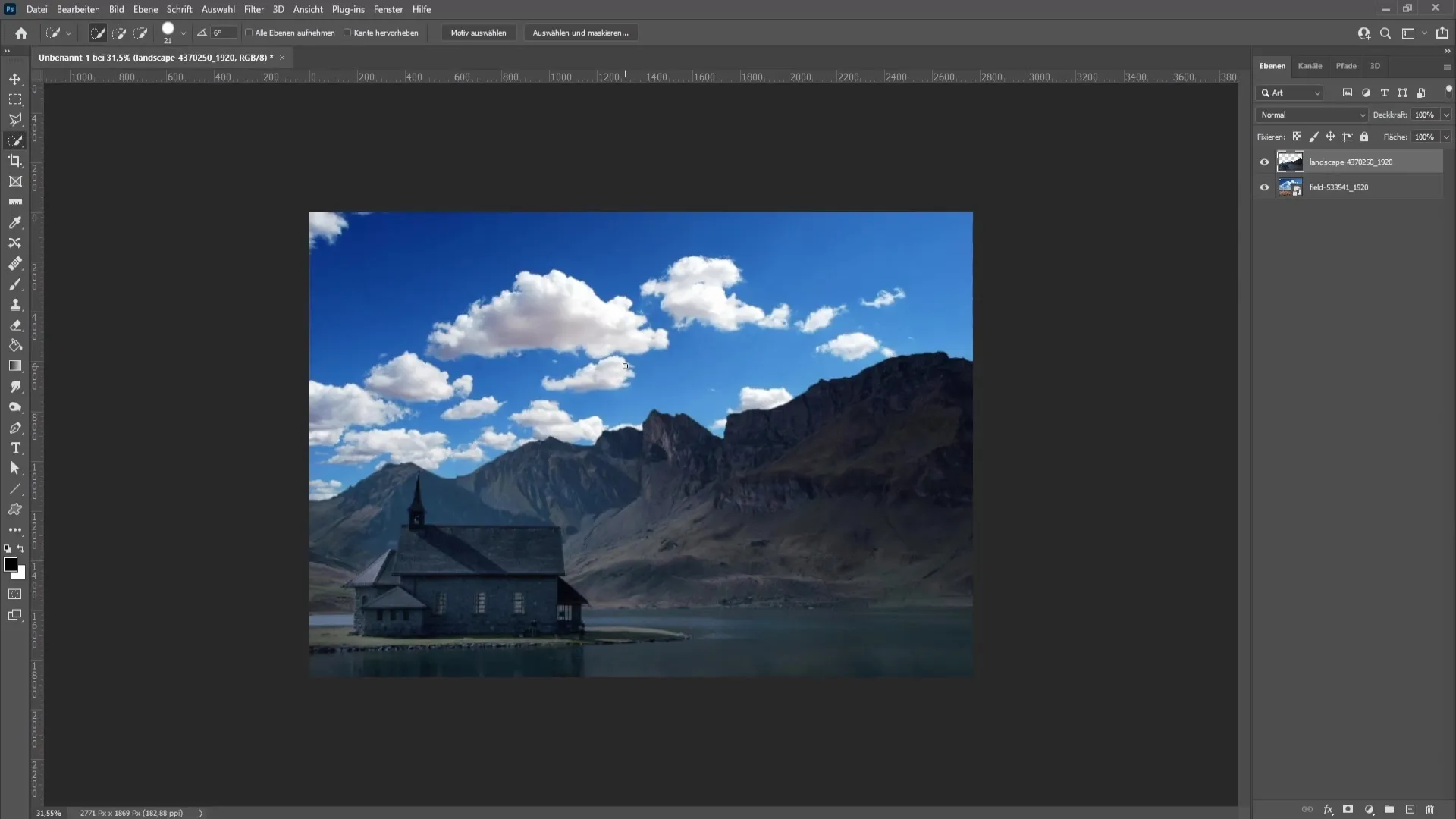
Task: Open the layer filter Art dropdown
Action: click(x=1291, y=93)
